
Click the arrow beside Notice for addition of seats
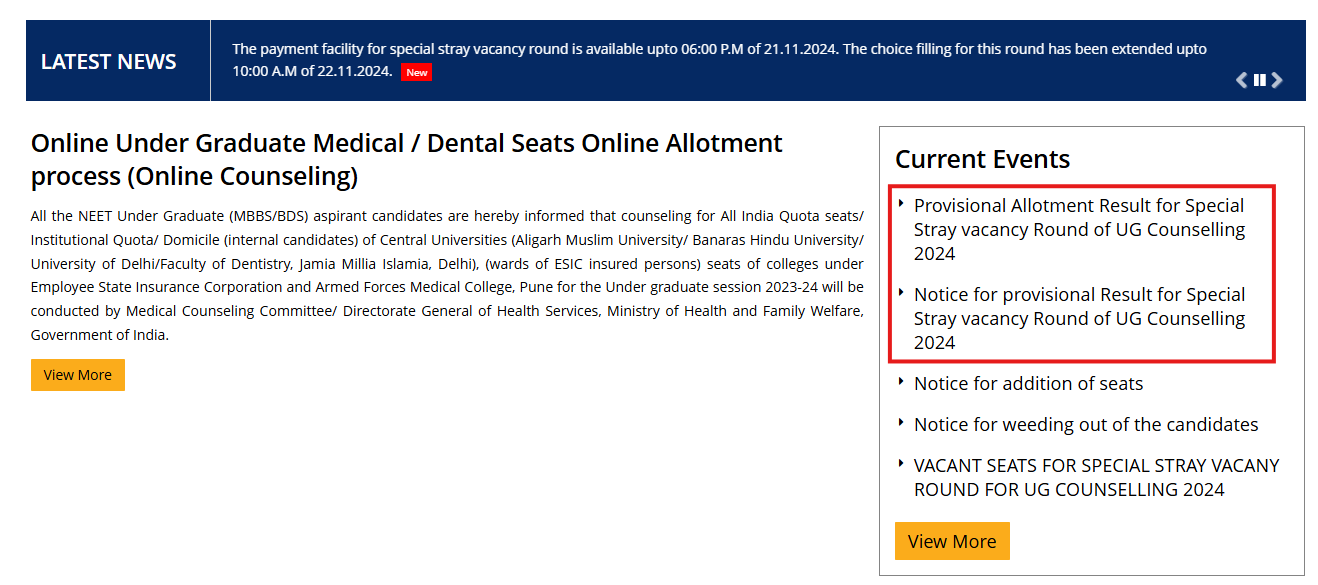[x=901, y=382]
